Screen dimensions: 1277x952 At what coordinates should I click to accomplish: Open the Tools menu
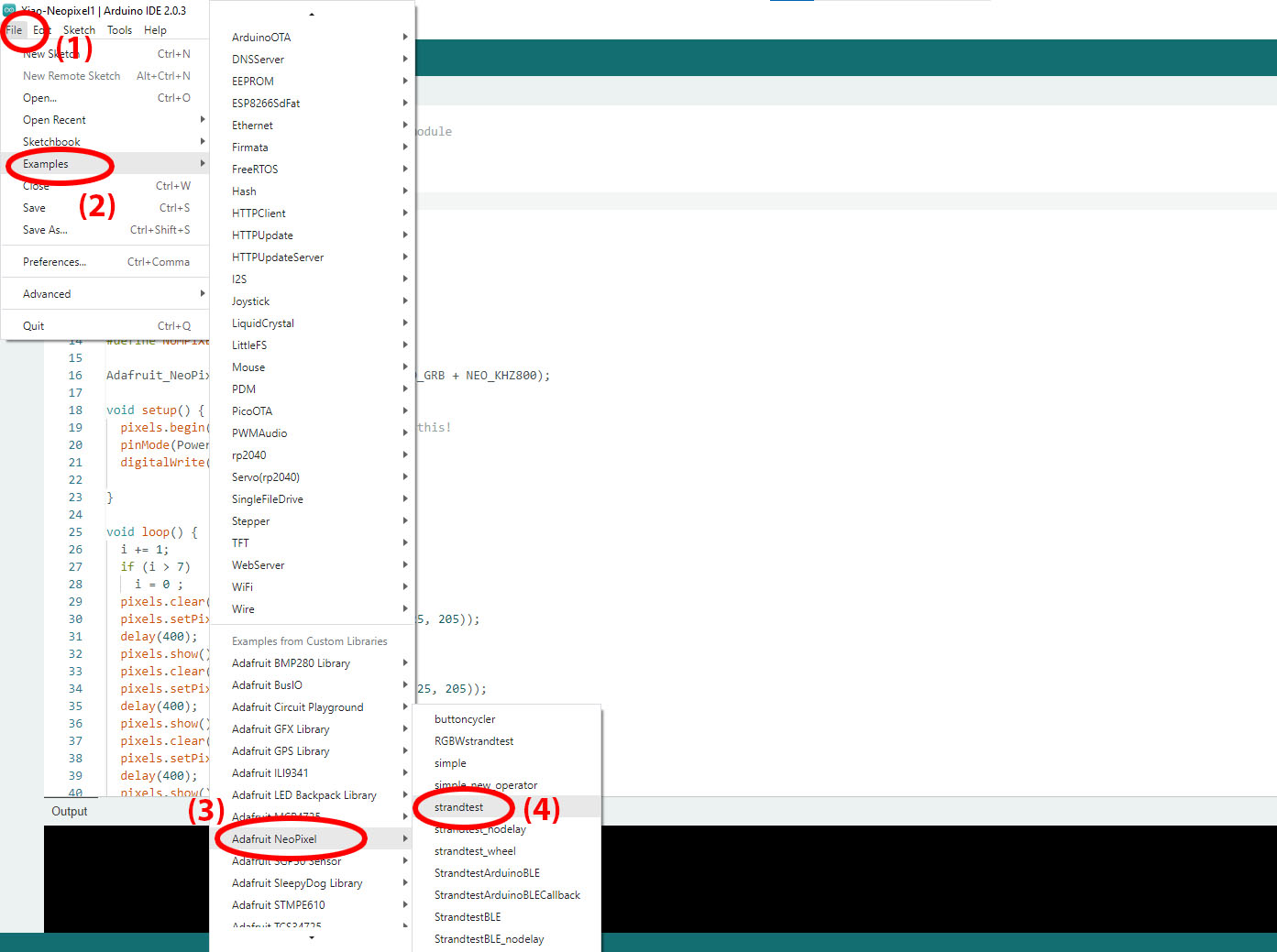click(119, 30)
